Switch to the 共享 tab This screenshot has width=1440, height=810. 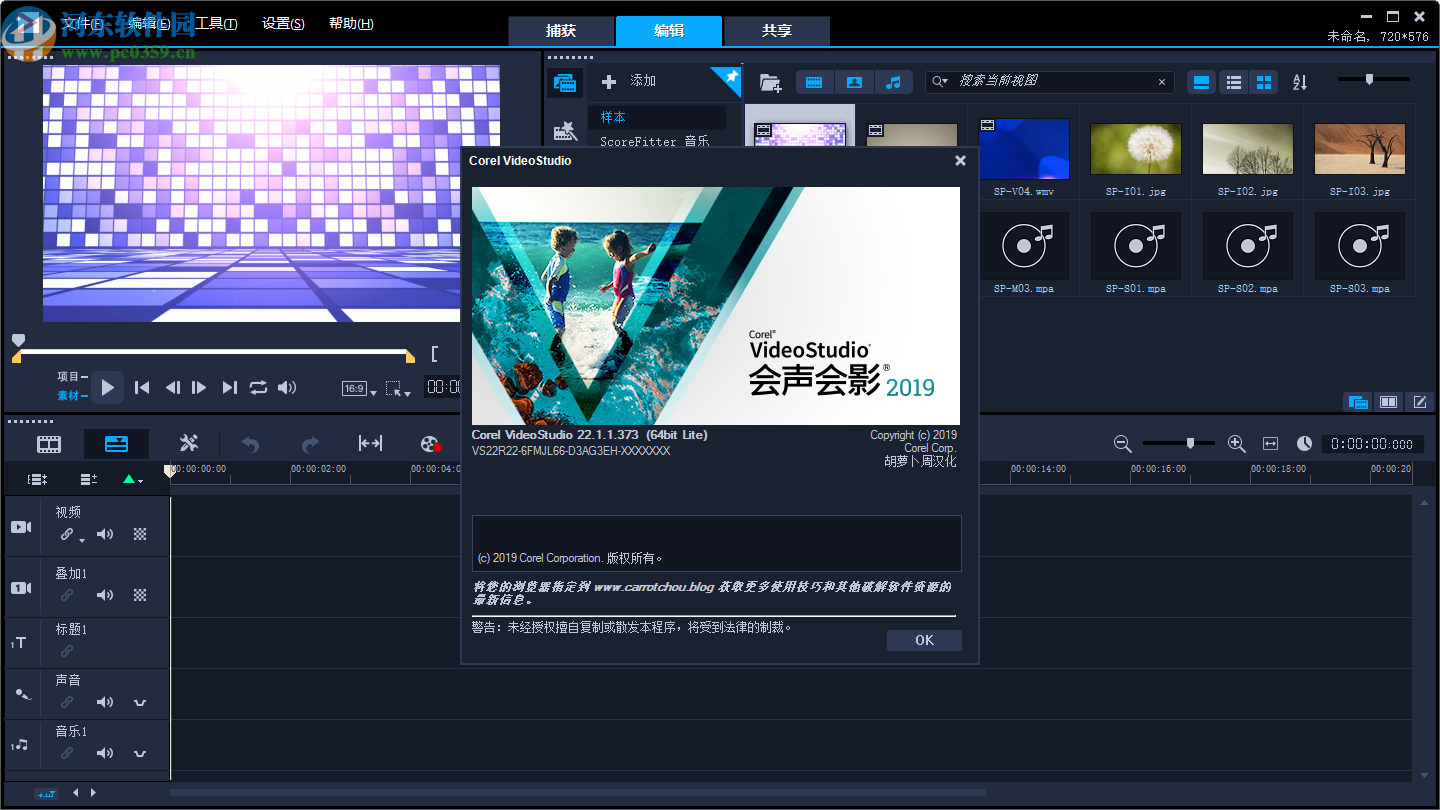[x=777, y=31]
